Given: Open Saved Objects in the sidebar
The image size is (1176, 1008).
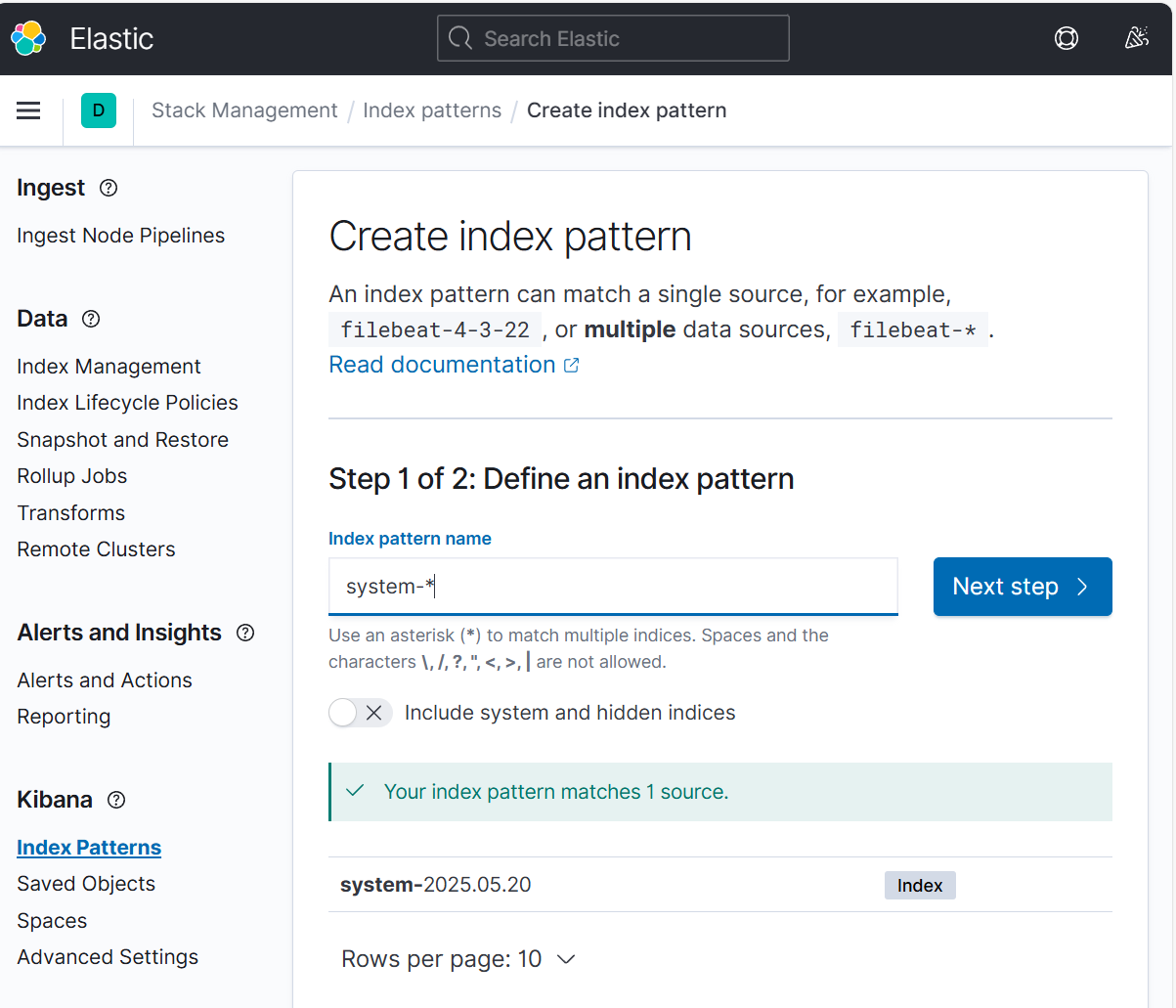Looking at the screenshot, I should (x=86, y=884).
